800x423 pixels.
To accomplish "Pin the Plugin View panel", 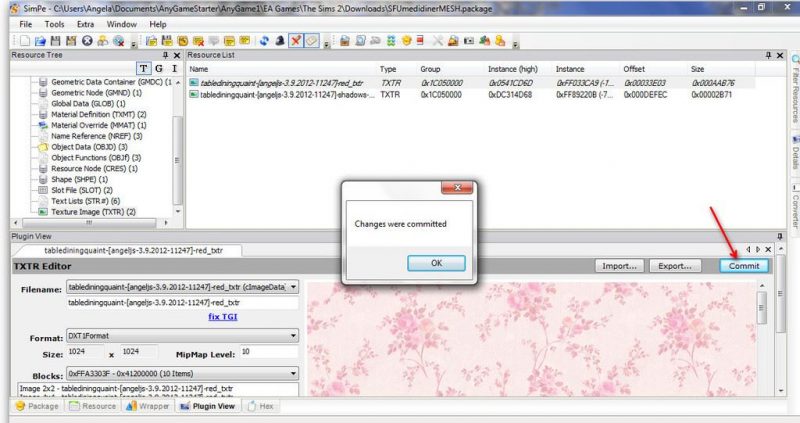I will tap(779, 236).
